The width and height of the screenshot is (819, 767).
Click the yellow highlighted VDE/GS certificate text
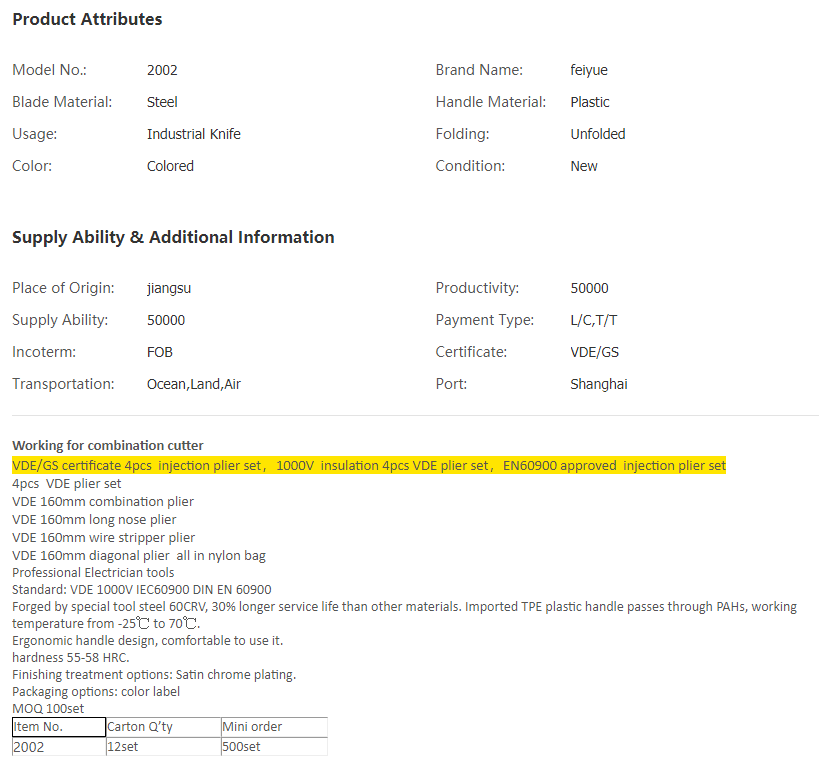368,465
